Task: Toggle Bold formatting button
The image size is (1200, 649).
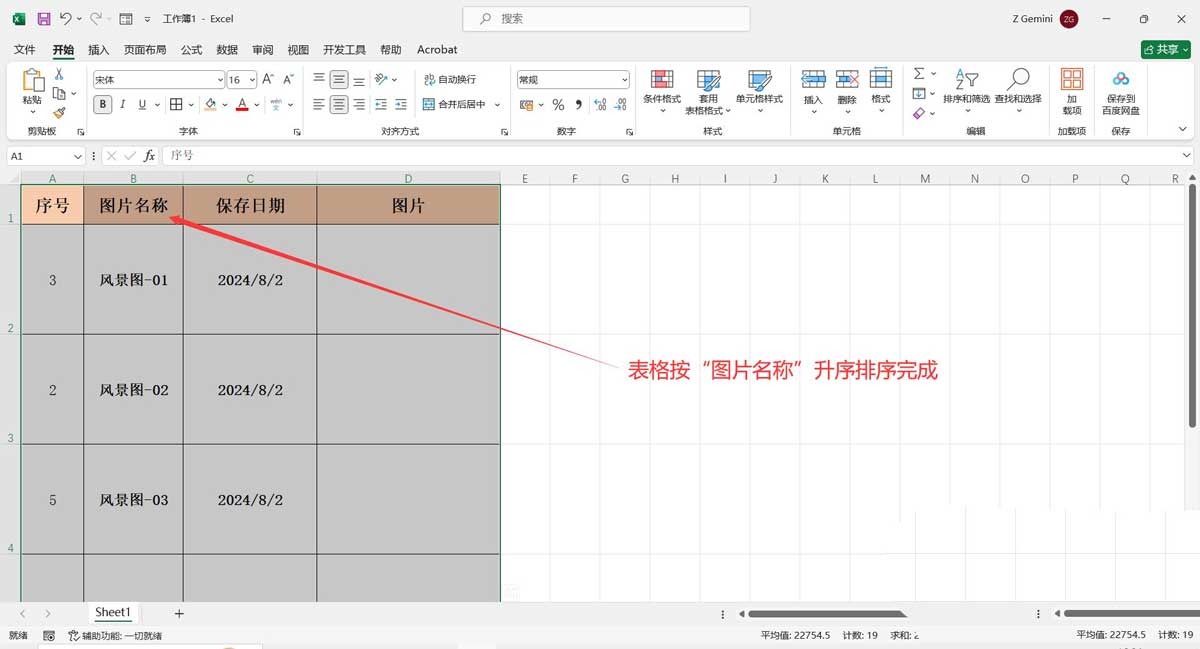Action: click(103, 104)
